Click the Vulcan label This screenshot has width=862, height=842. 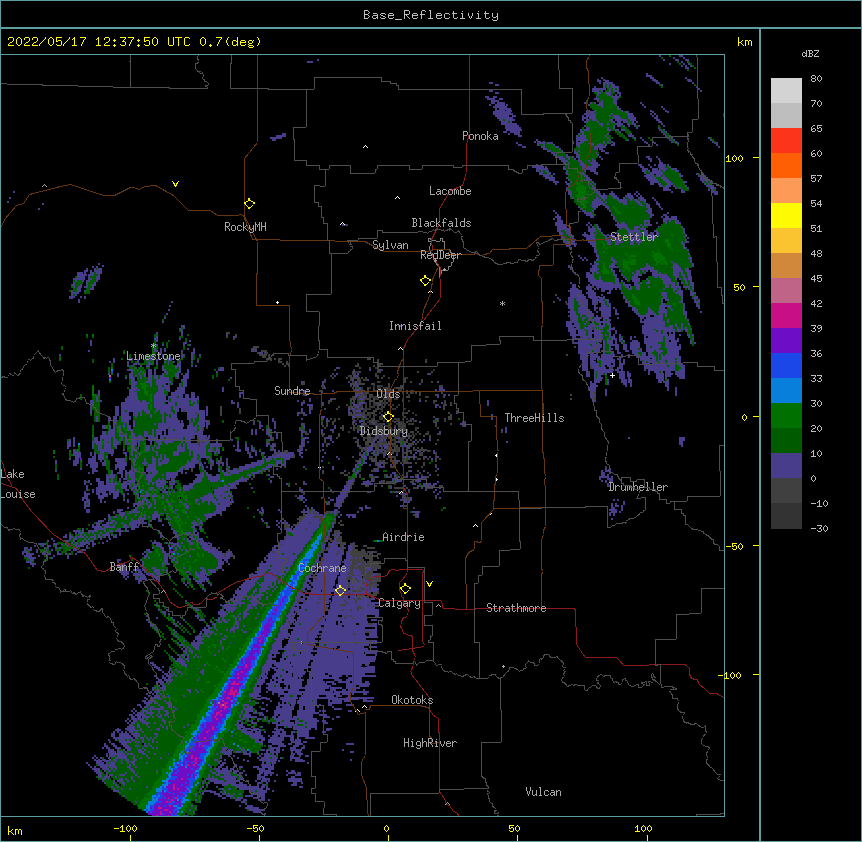(543, 792)
